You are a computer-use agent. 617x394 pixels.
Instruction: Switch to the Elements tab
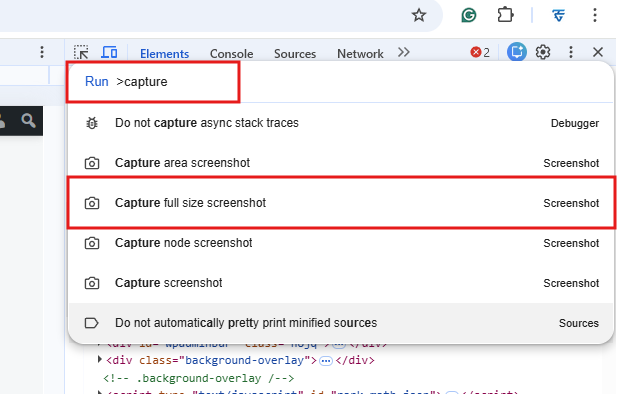(x=164, y=54)
